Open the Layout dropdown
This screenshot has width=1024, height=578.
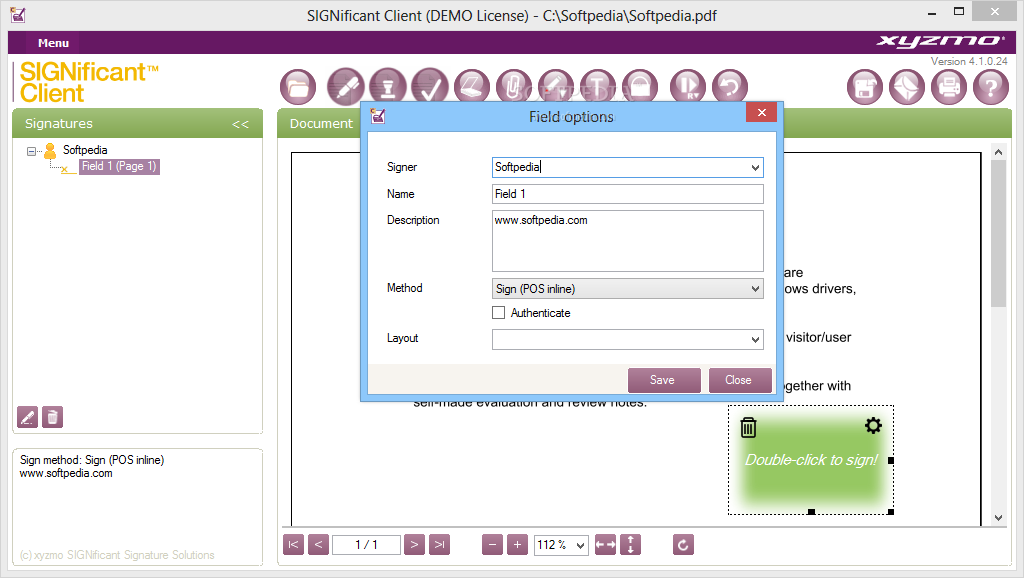(x=755, y=339)
